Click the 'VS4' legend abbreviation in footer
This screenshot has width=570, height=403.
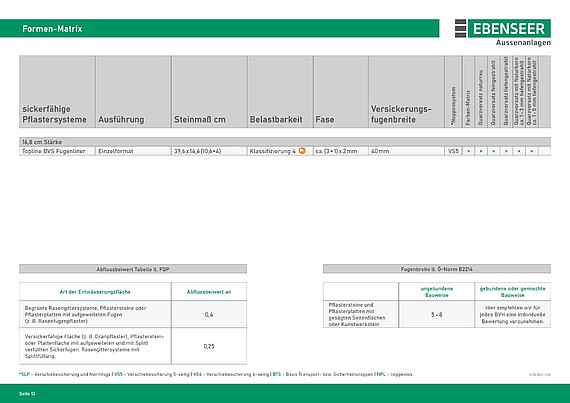coord(197,374)
